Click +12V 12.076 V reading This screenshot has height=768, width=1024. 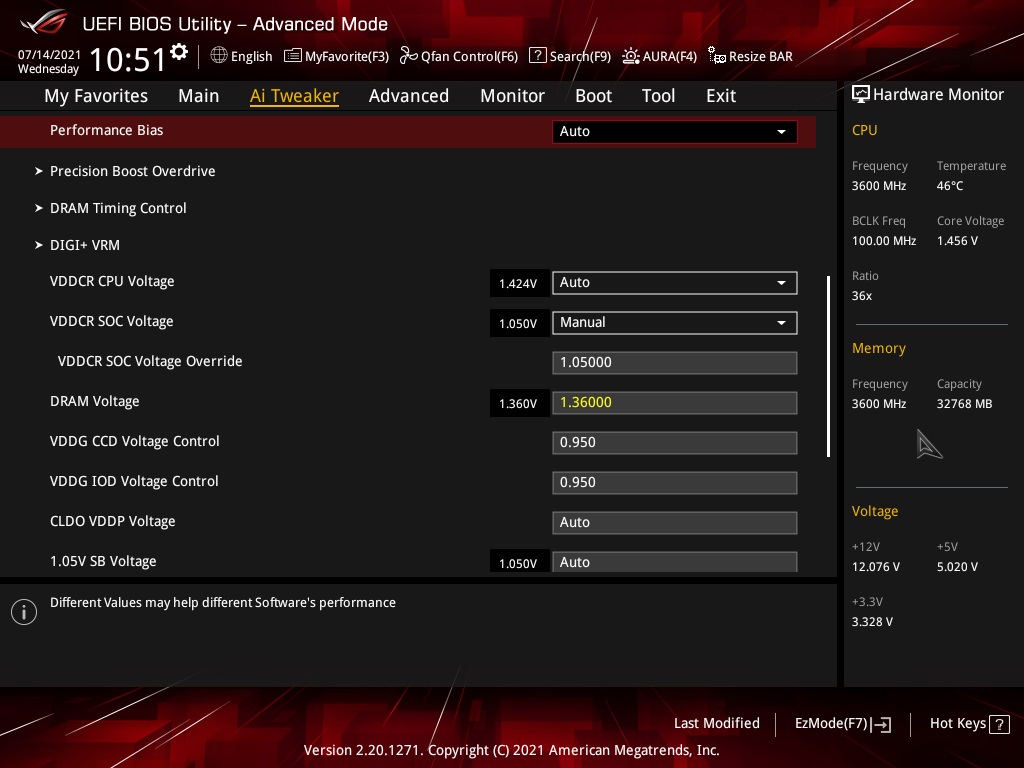(x=876, y=567)
